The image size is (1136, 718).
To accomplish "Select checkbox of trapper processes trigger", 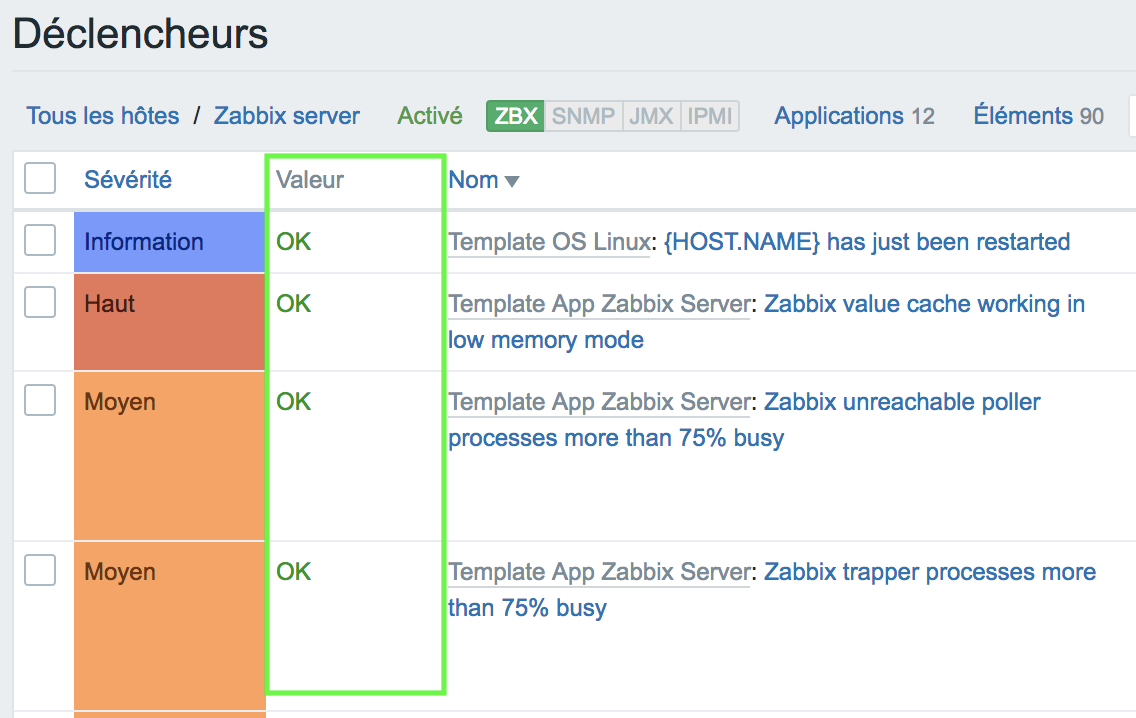I will pos(40,570).
